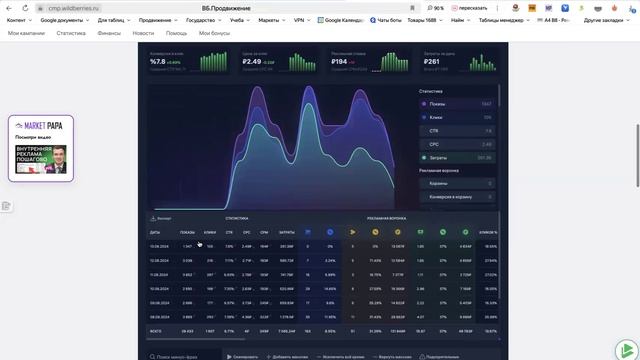Click the ₽261 daily spend summary card
640x360 pixels.
coord(460,61)
